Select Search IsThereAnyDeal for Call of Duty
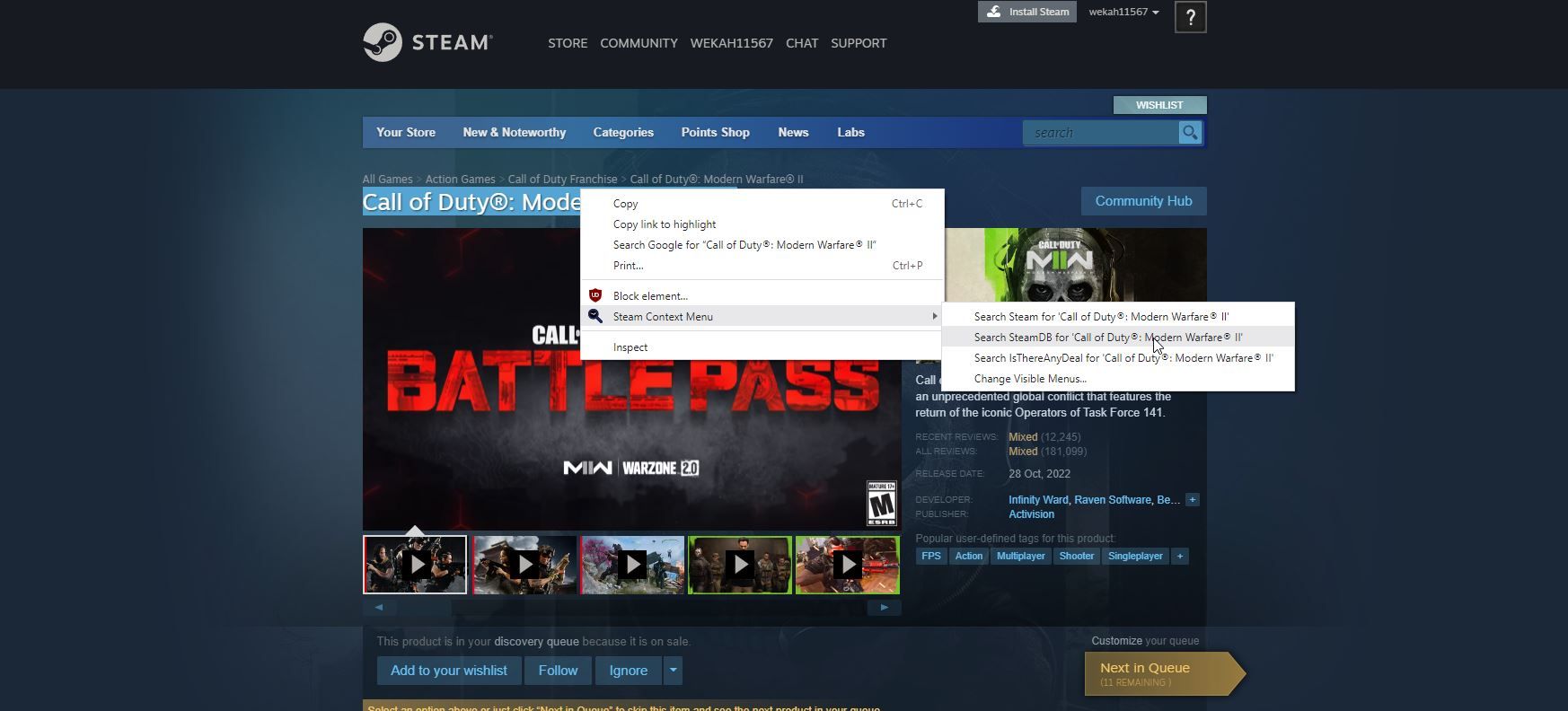 click(1118, 358)
